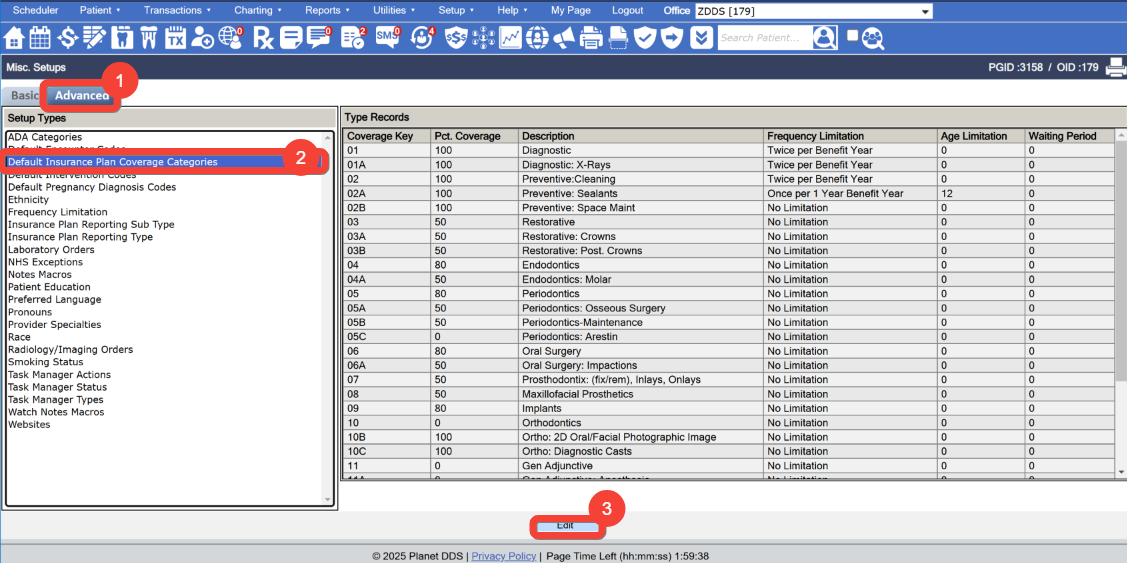This screenshot has height=563, width=1127.
Task: Toggle the checkbox beside group search
Action: (852, 35)
